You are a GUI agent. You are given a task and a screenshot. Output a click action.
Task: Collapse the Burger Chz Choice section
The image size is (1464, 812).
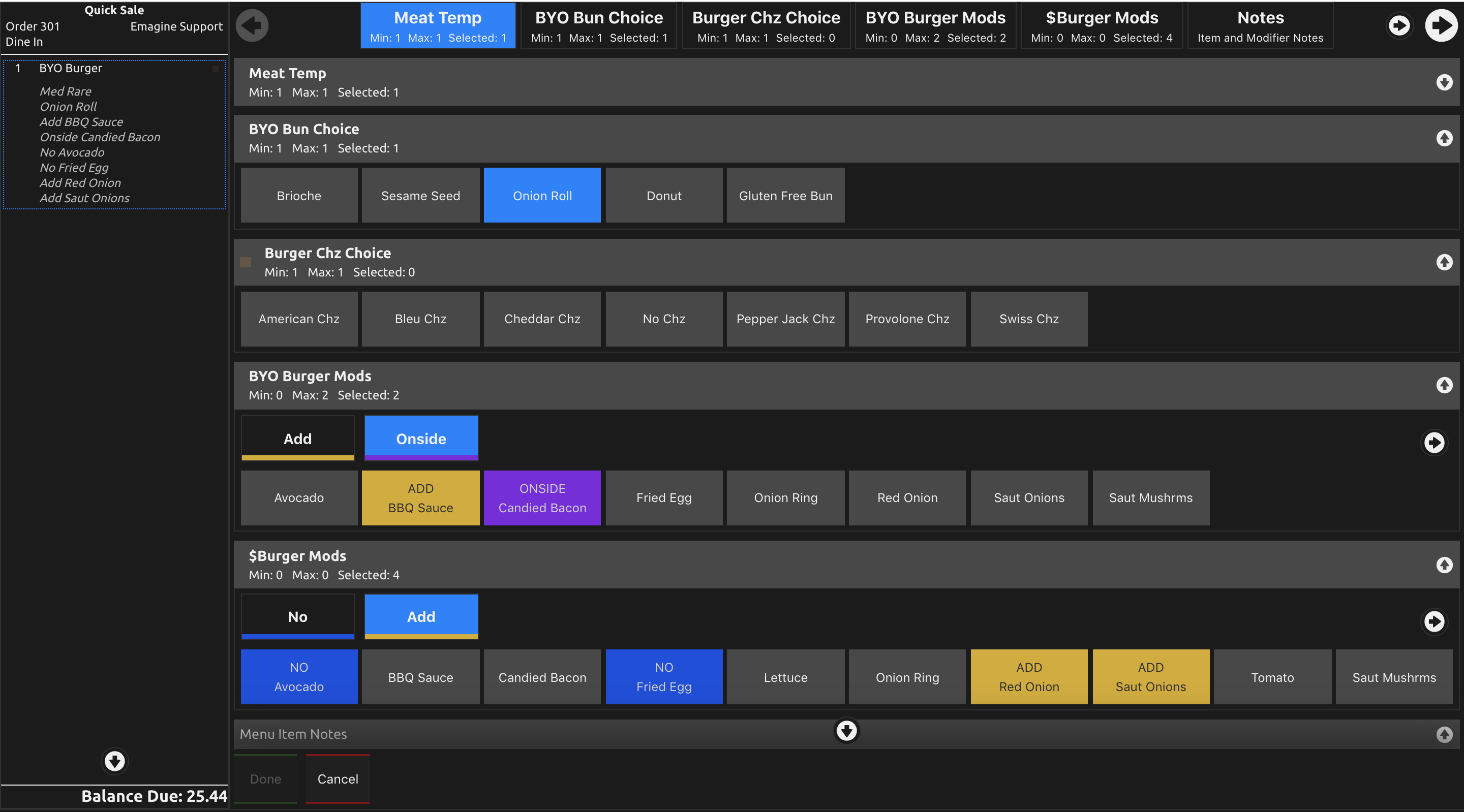pos(1444,262)
